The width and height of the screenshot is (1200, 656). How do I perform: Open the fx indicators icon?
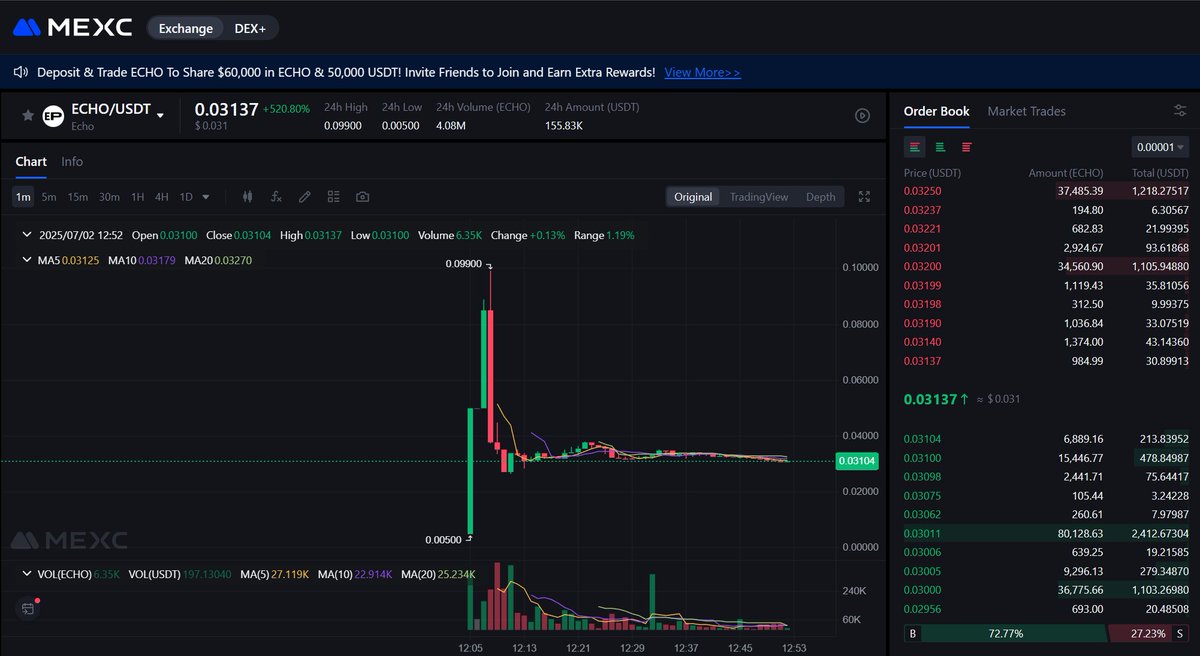[276, 197]
